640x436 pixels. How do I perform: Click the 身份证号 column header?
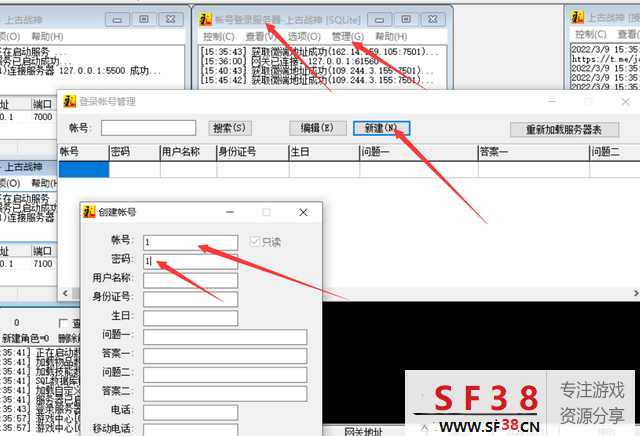tap(253, 152)
